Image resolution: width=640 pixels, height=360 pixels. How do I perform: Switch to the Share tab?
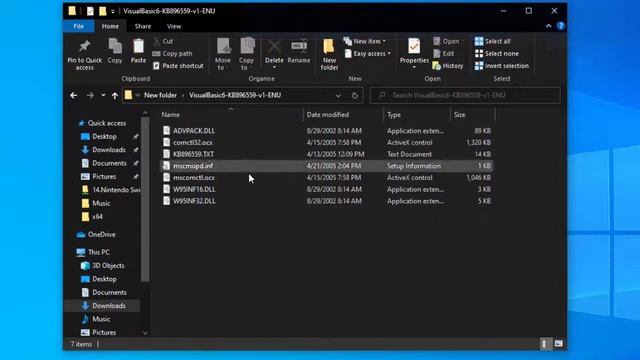click(x=143, y=26)
